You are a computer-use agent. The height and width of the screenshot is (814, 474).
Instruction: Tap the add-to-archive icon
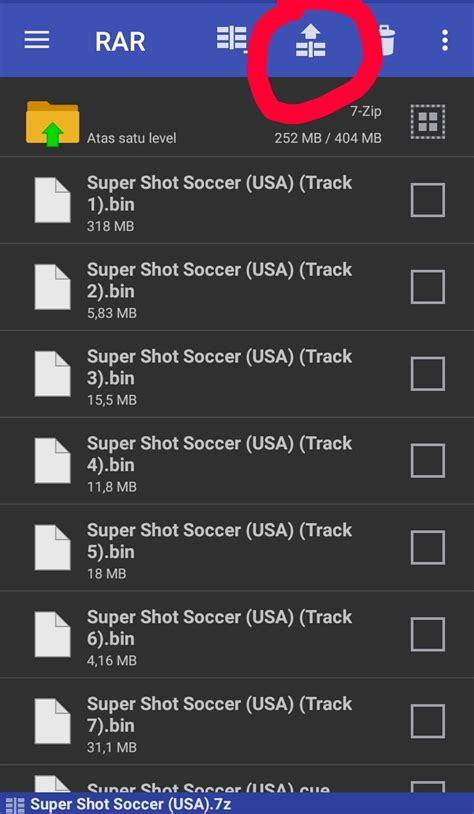pos(232,39)
